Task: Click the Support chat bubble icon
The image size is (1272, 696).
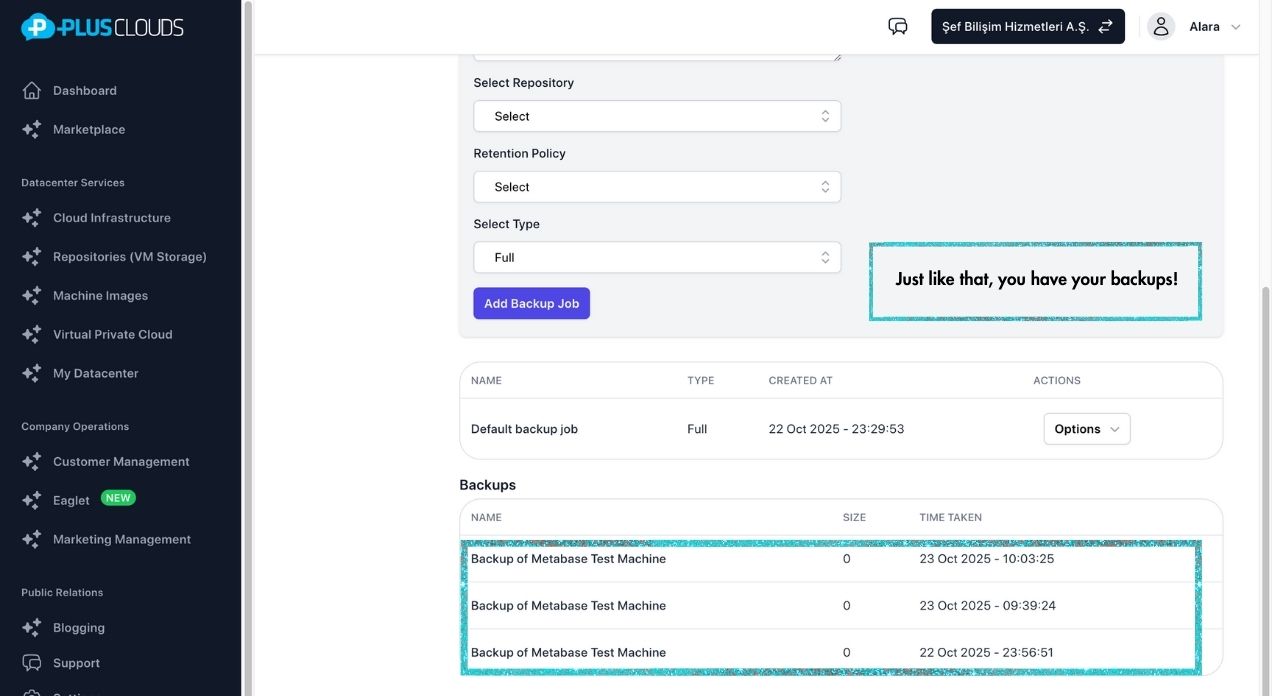Action: tap(32, 663)
